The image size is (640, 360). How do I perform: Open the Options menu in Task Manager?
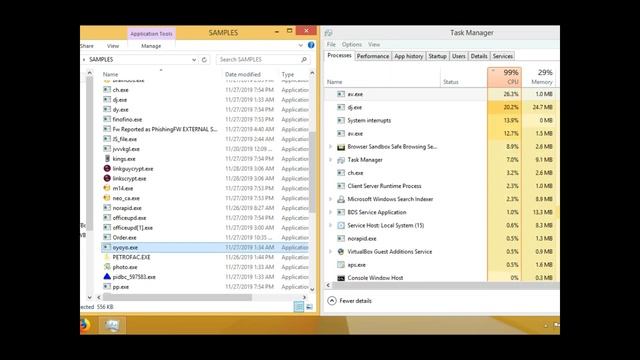352,44
